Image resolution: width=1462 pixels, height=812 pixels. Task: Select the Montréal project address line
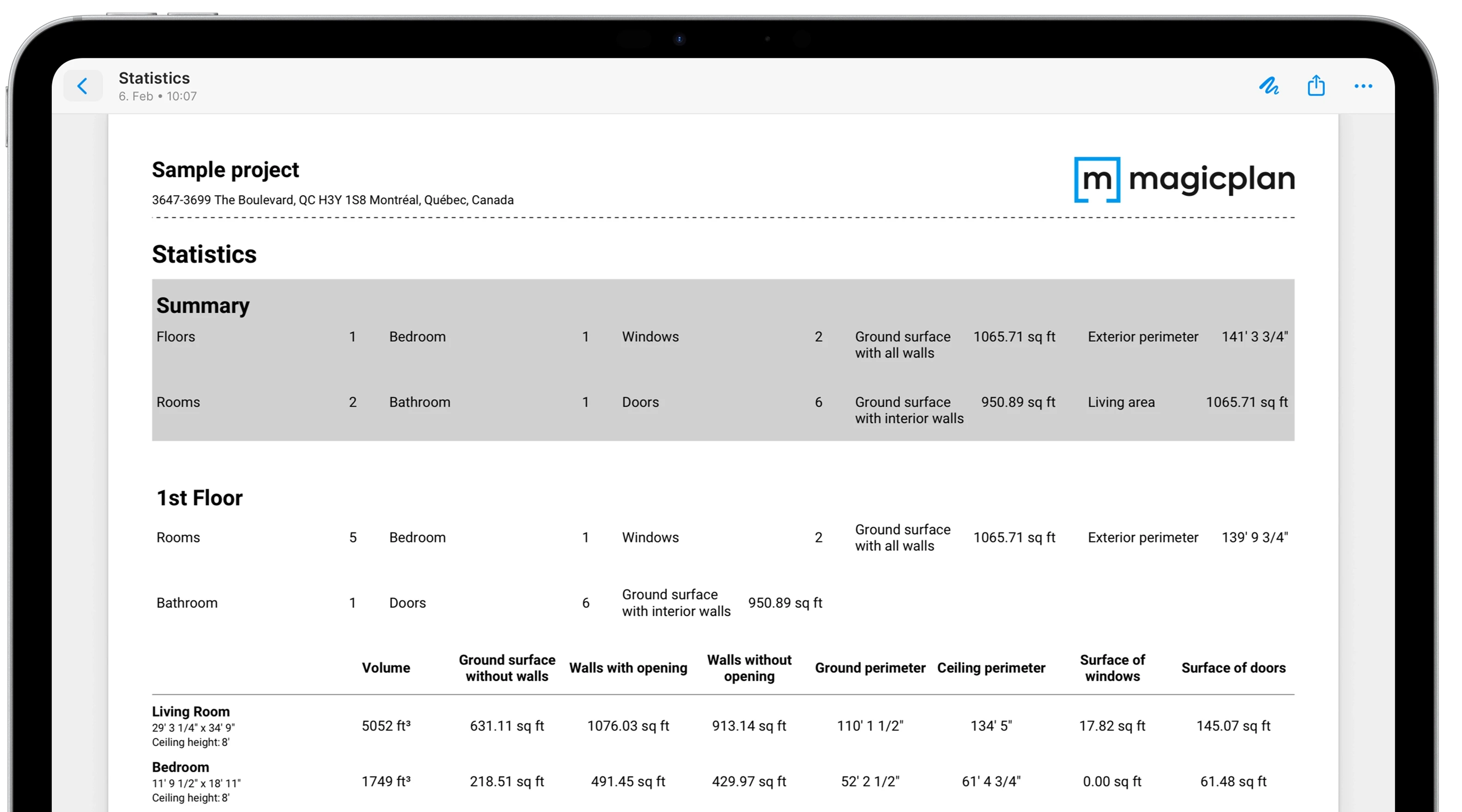332,200
